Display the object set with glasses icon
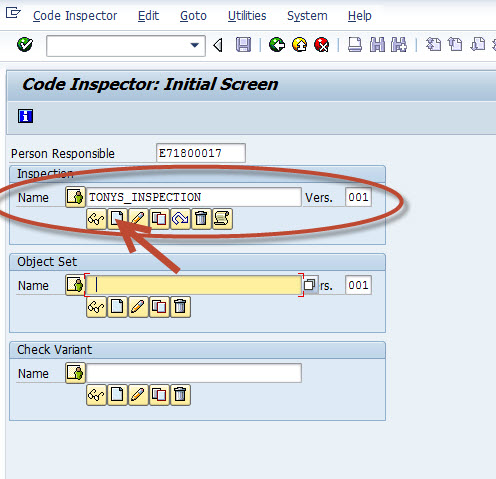 (96, 307)
